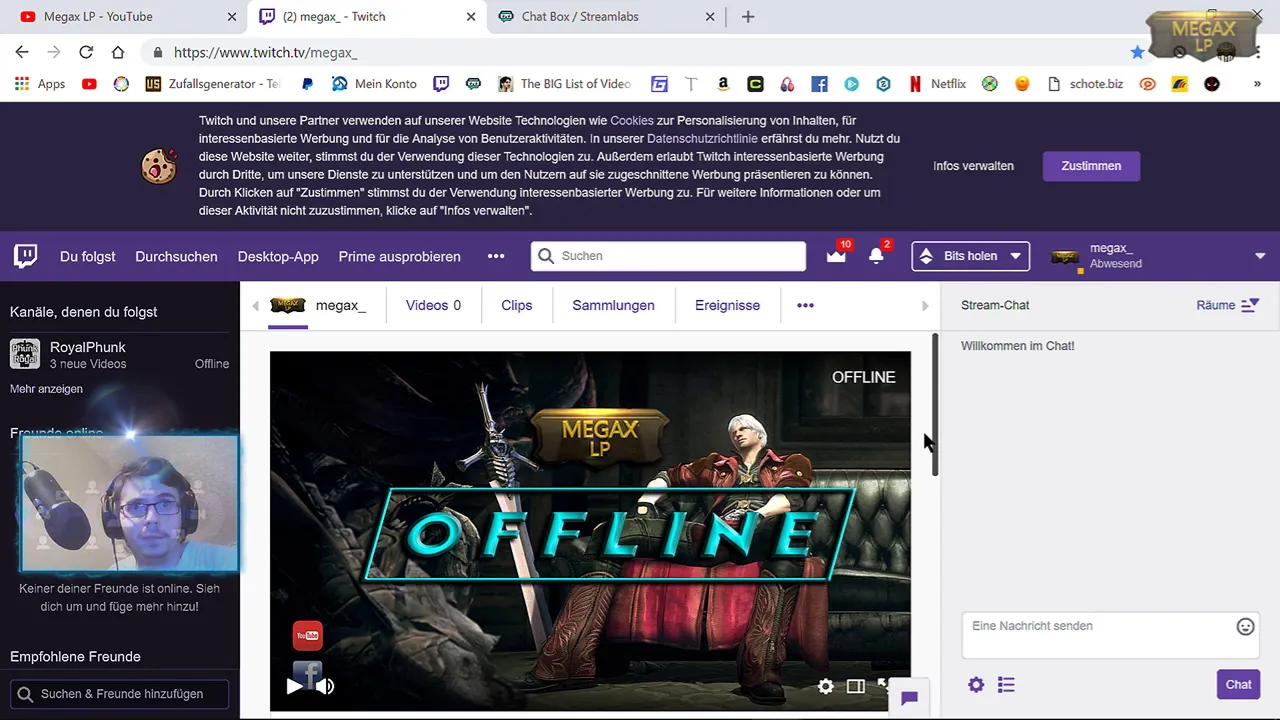The image size is (1280, 720).
Task: Play the offline video player
Action: (294, 686)
